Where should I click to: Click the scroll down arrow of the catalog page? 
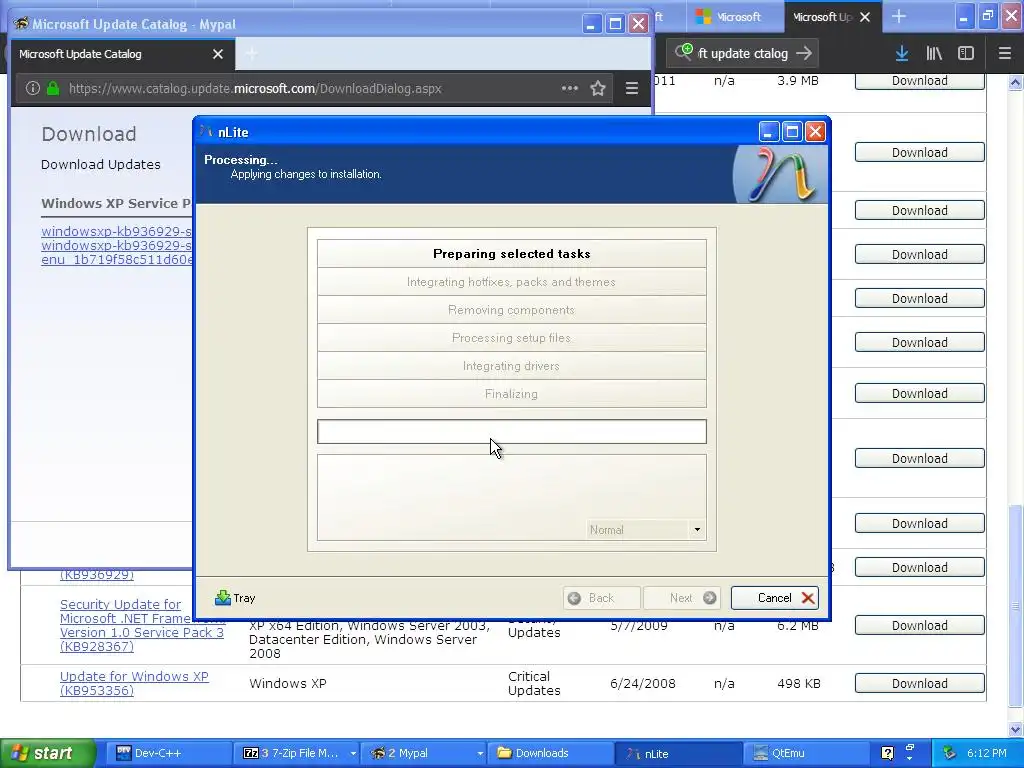click(x=1015, y=729)
